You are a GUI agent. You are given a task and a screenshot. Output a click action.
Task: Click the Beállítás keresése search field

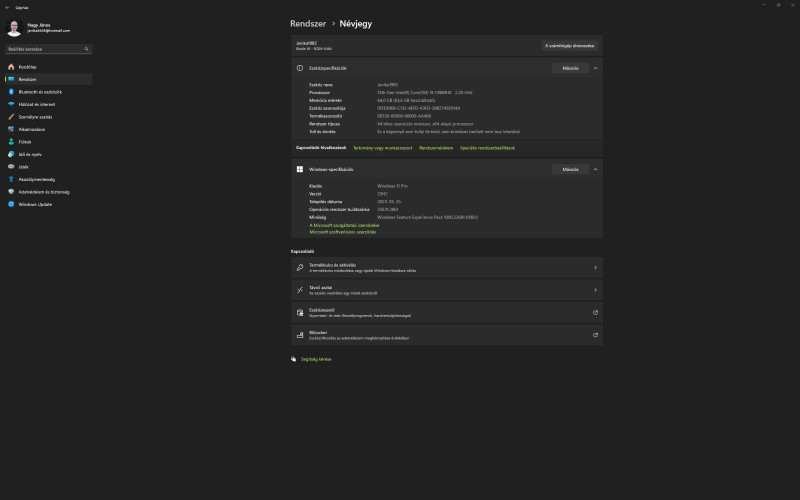click(48, 49)
